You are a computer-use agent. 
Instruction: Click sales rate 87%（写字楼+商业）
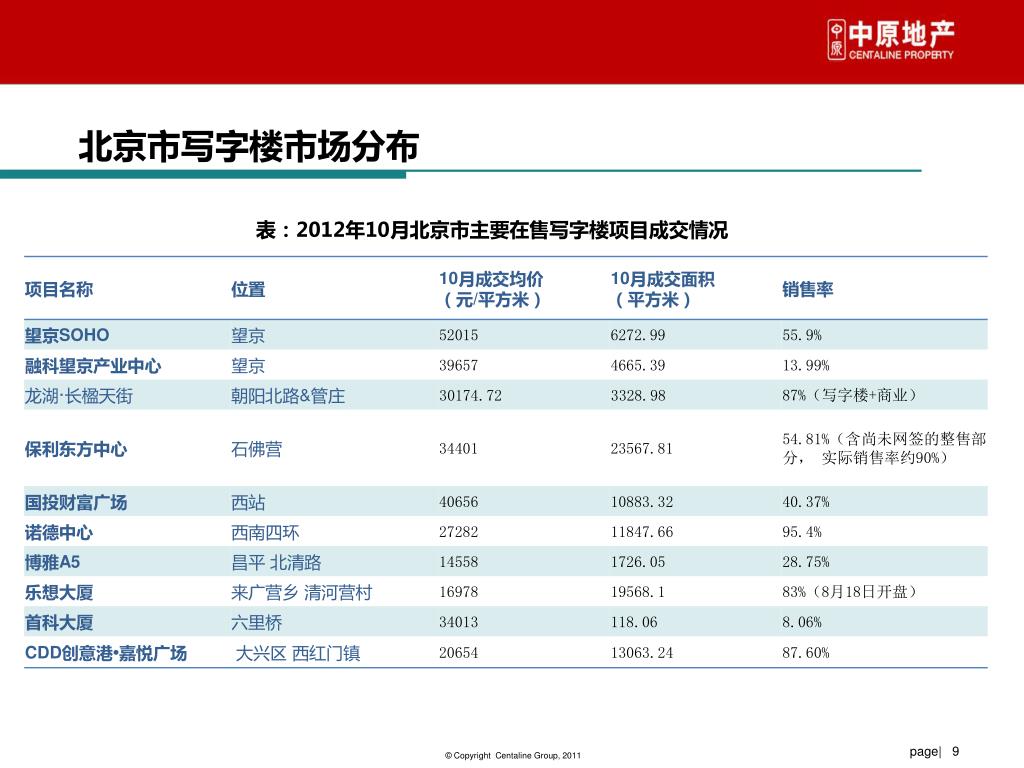pos(850,395)
